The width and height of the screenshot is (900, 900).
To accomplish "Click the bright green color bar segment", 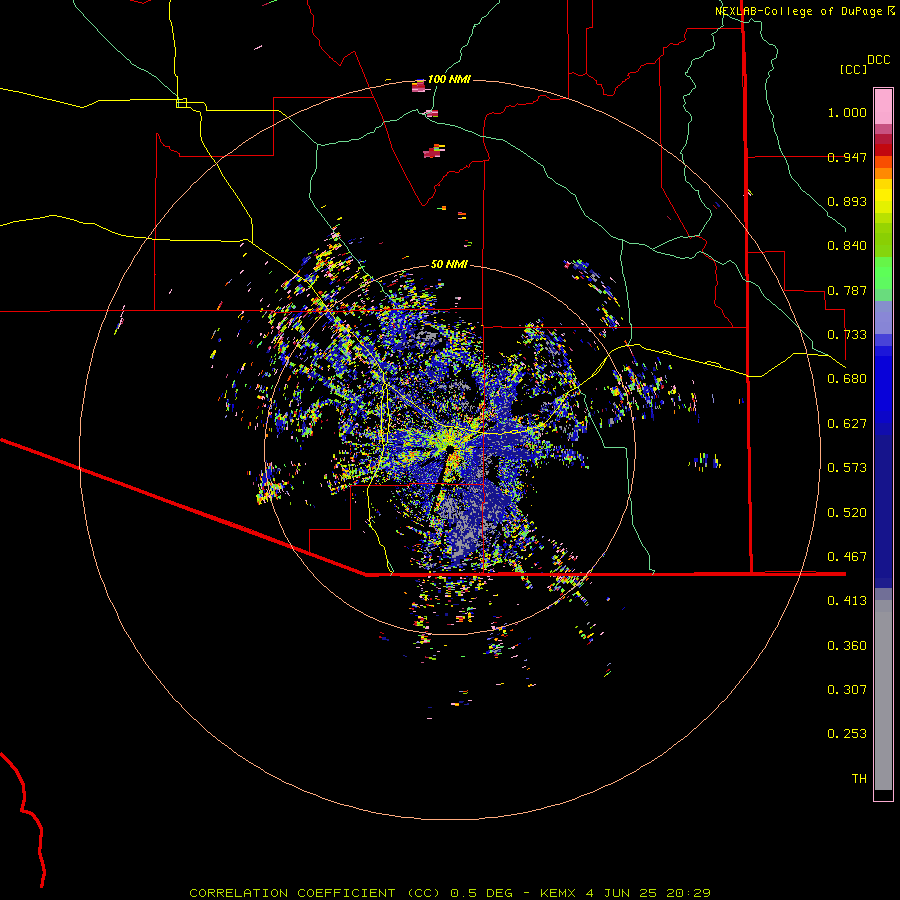I will (x=883, y=273).
